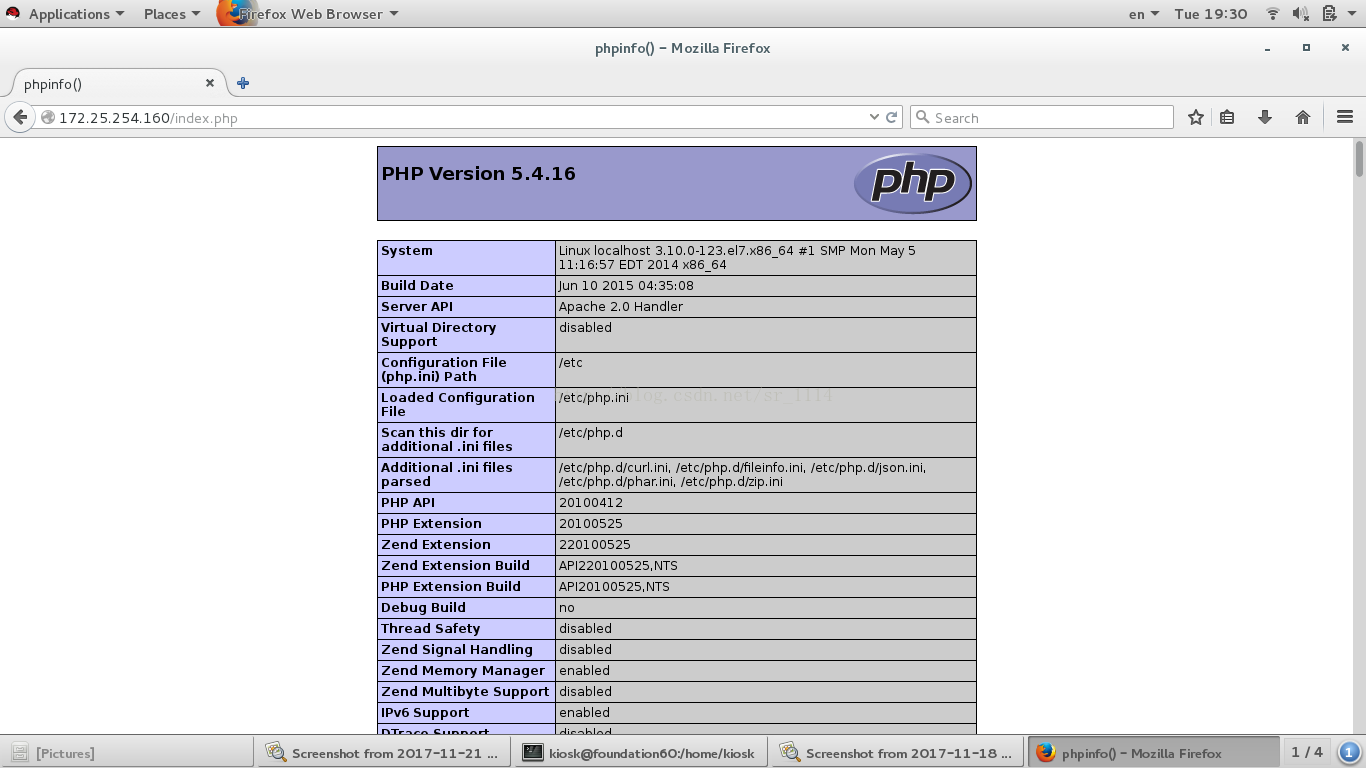Select 'Jun 10 2015 04:35:08' value
The height and width of the screenshot is (768, 1366).
[x=626, y=285]
